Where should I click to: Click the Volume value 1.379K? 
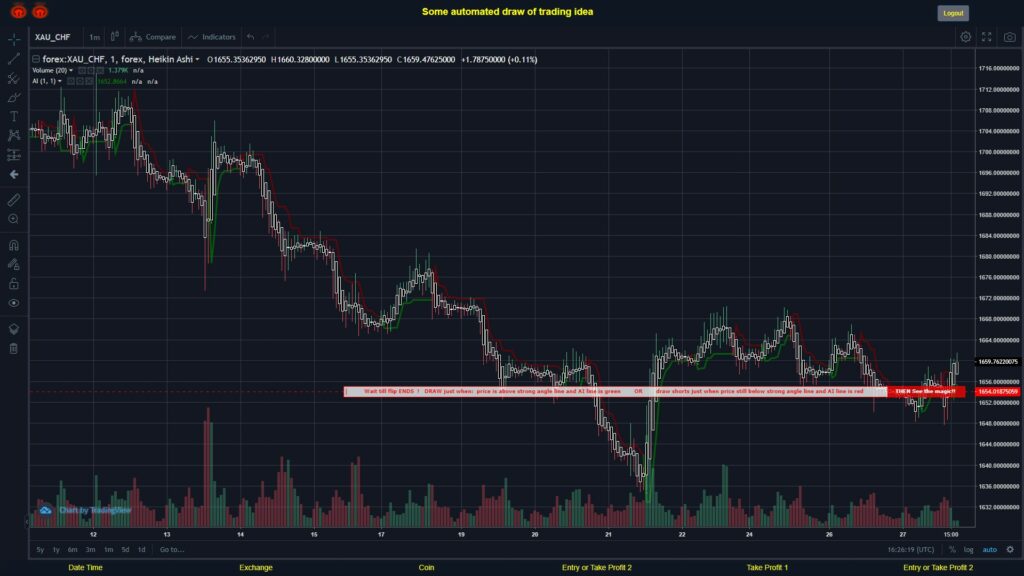pos(118,71)
